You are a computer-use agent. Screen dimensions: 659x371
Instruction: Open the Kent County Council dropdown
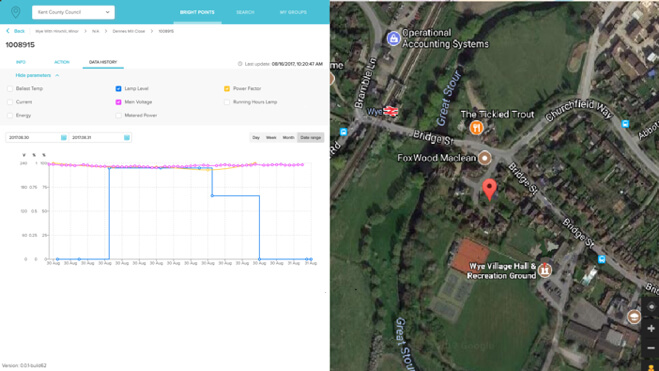tap(73, 12)
